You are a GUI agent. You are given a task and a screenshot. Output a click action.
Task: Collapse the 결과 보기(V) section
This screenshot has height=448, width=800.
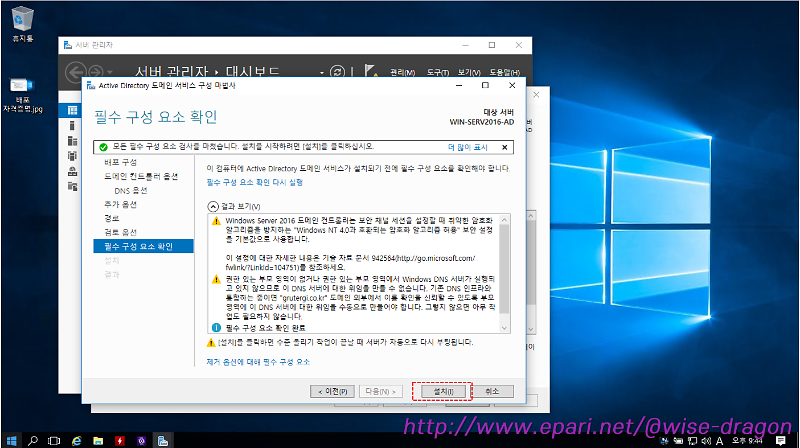point(213,206)
